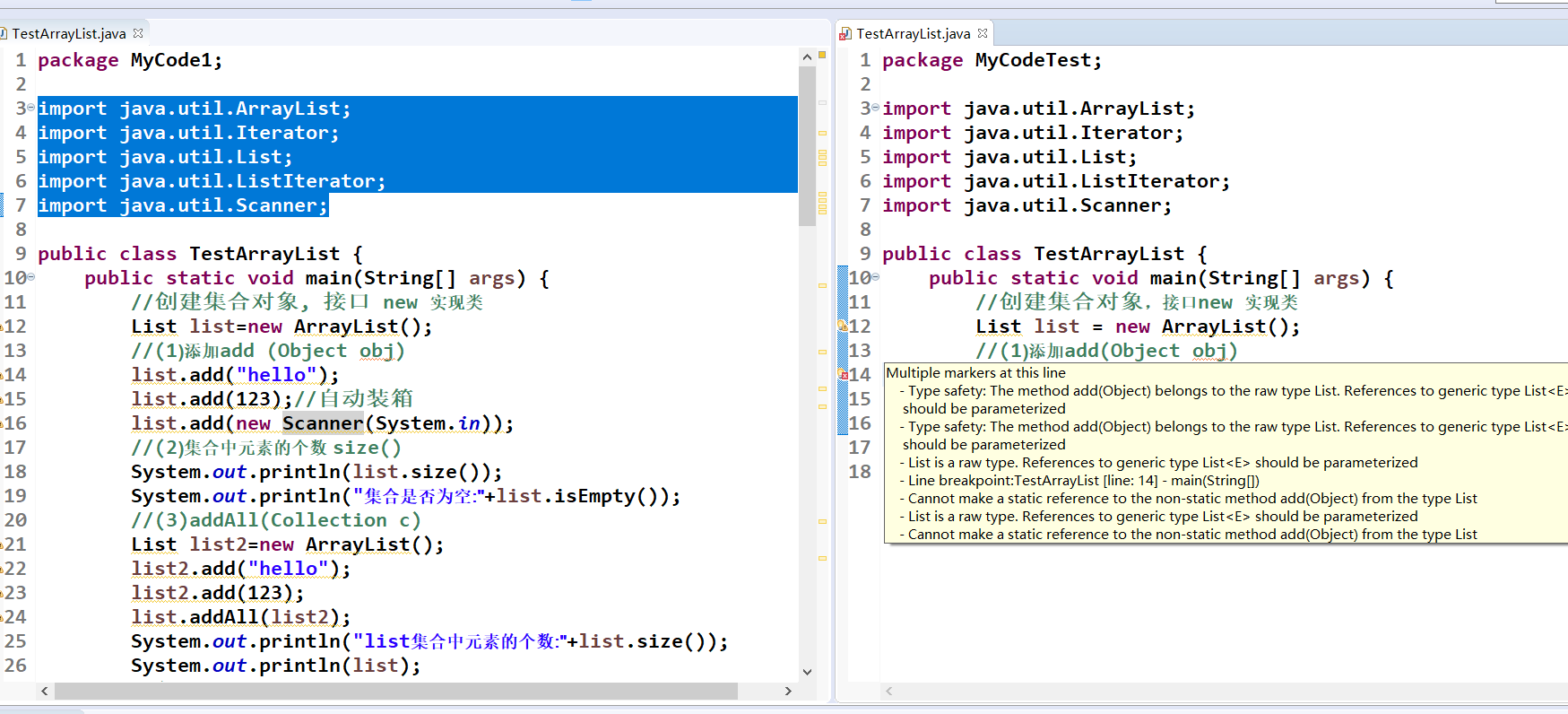This screenshot has width=1568, height=714.
Task: Jump to the overview ruler marker beside line 10
Action: [x=822, y=285]
